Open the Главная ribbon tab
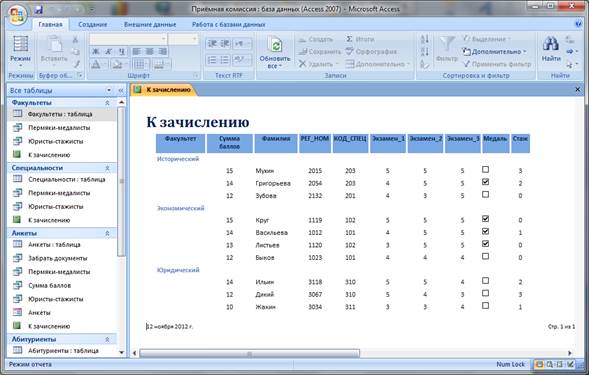The height and width of the screenshot is (375, 589). pyautogui.click(x=50, y=24)
